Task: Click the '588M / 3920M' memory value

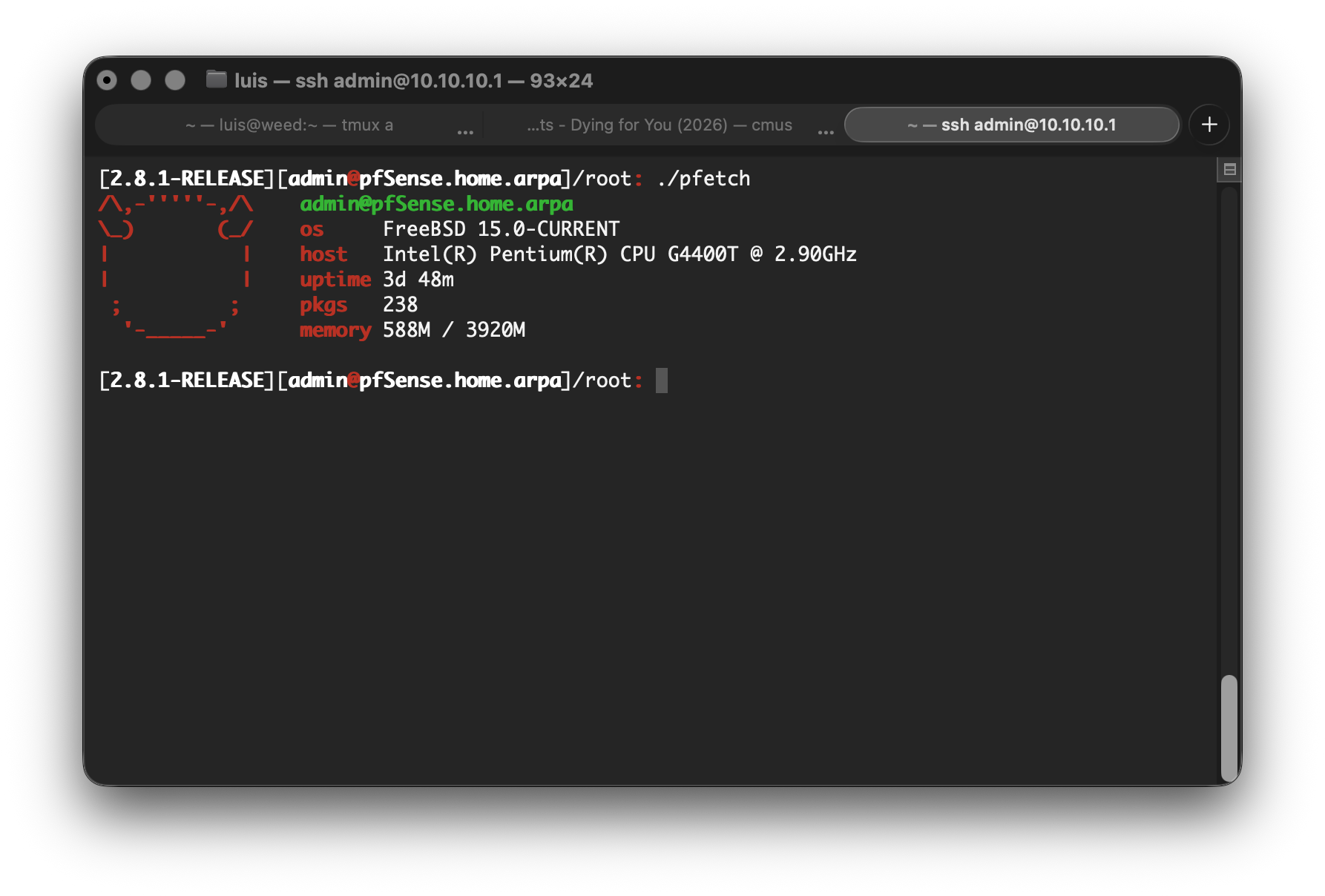Action: [x=453, y=330]
